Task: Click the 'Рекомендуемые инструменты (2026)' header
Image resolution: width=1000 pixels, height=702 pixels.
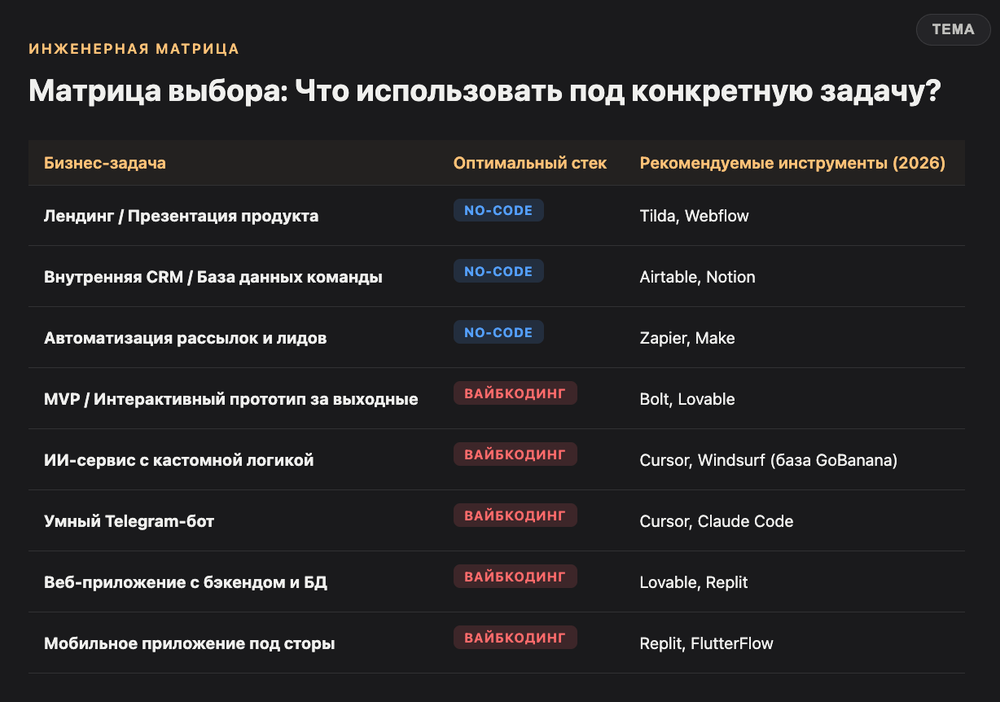Action: (x=792, y=163)
